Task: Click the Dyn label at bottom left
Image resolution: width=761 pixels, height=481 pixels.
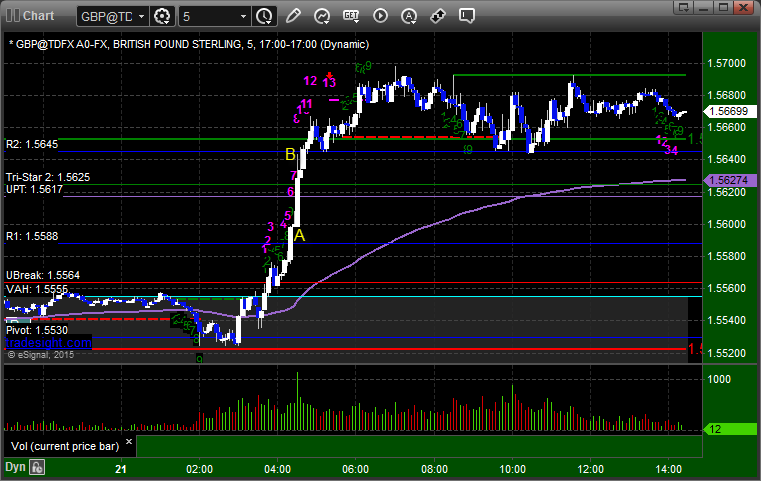Action: tap(15, 467)
